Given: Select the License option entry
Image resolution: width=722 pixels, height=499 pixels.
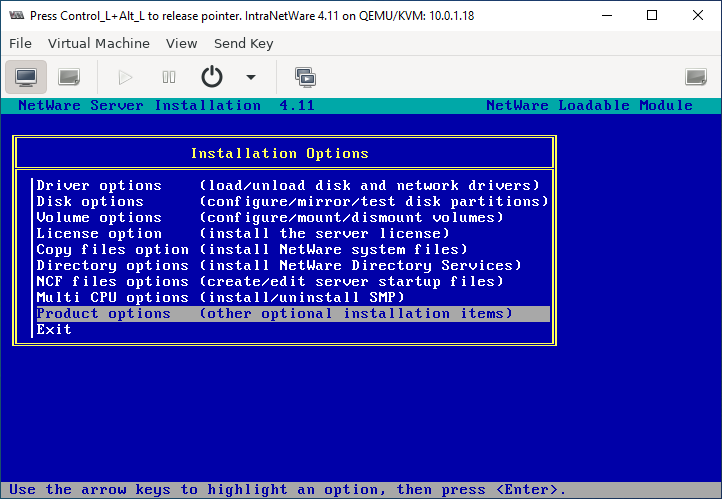Looking at the screenshot, I should (293, 233).
